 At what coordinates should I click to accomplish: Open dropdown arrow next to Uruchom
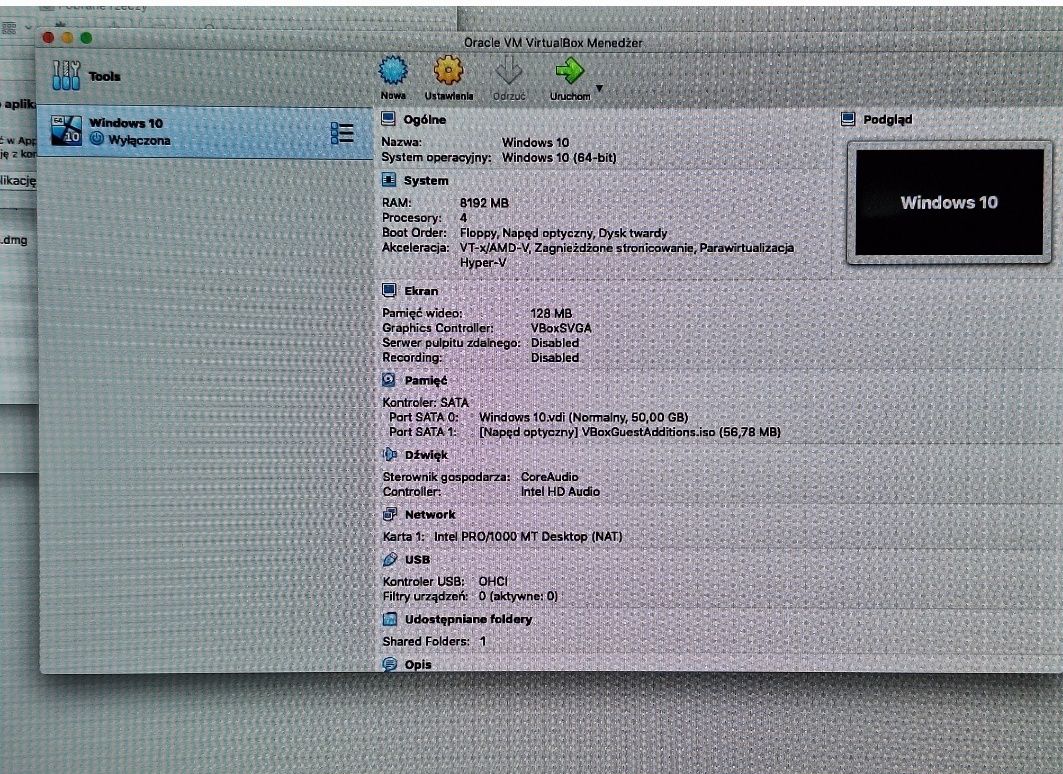click(x=599, y=88)
